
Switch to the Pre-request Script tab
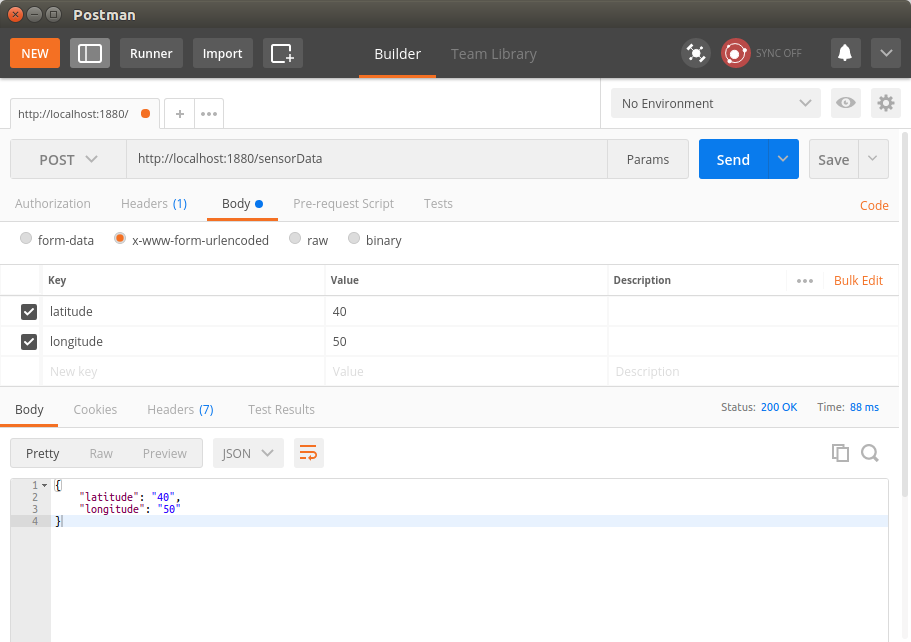click(x=343, y=204)
